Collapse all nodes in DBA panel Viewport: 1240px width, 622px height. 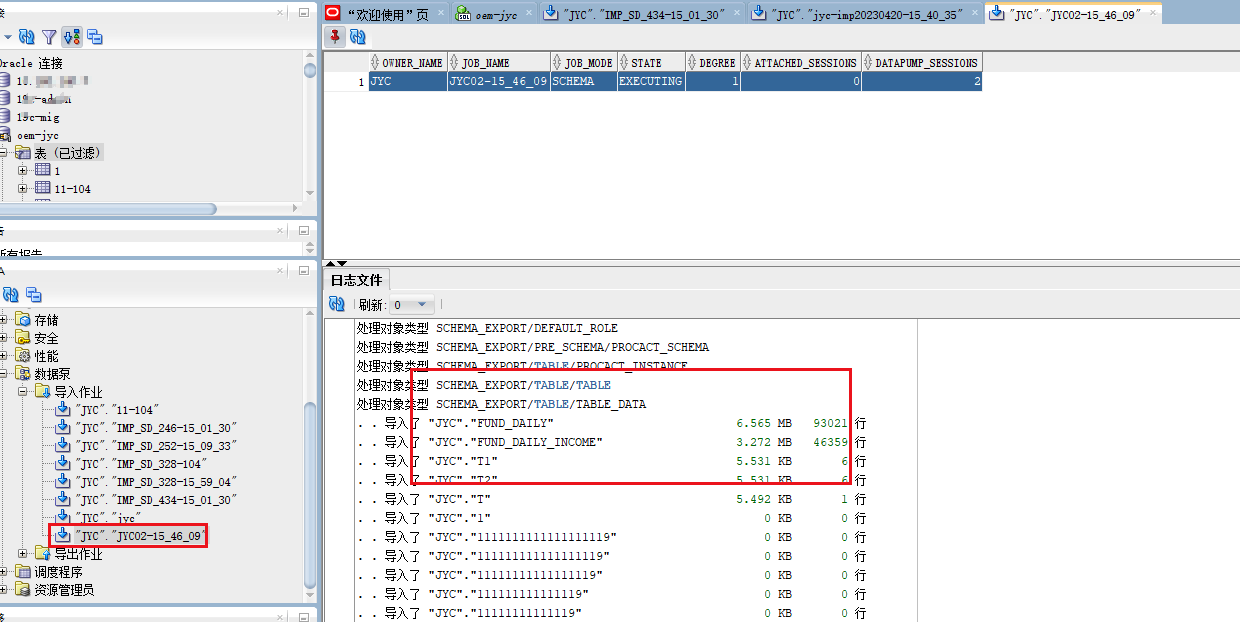[x=34, y=295]
